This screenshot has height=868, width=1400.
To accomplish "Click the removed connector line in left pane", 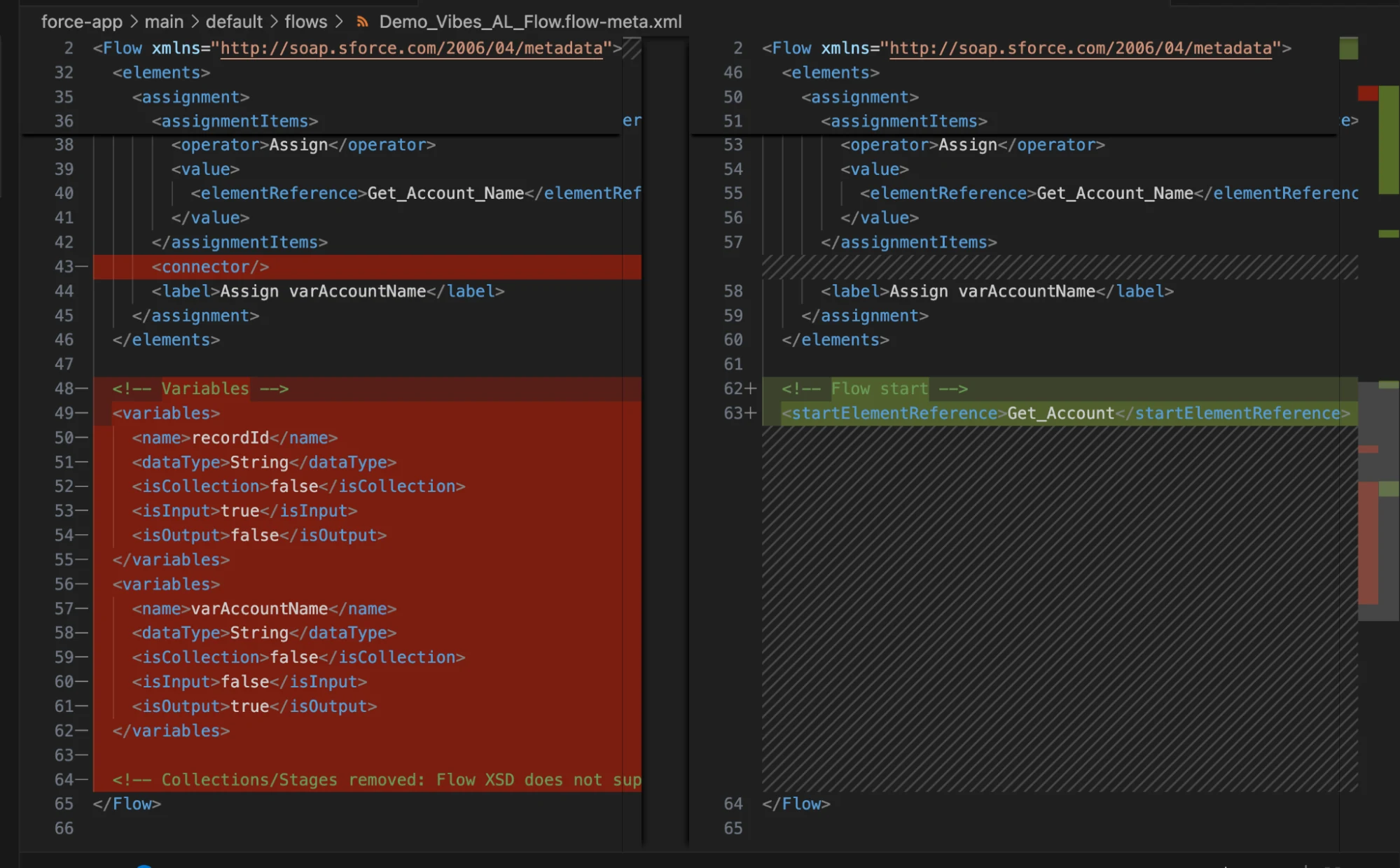I will pos(210,267).
